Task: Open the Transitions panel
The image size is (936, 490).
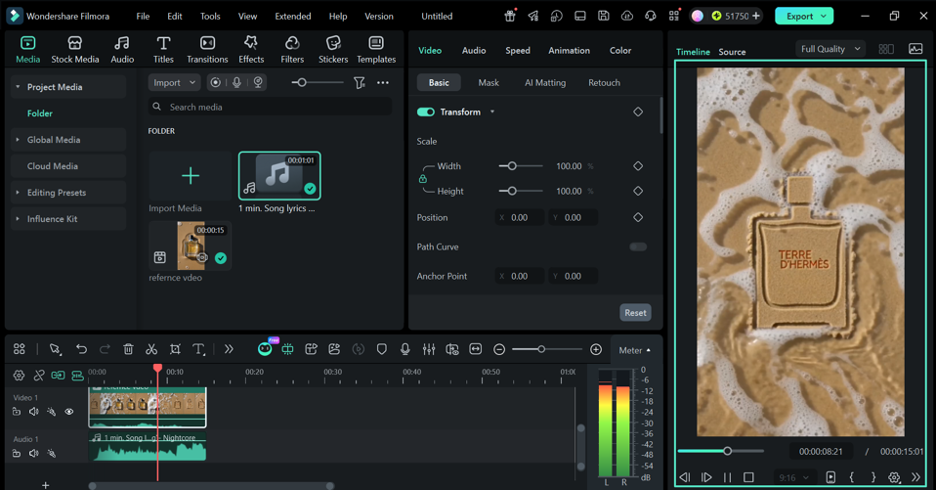Action: (207, 50)
